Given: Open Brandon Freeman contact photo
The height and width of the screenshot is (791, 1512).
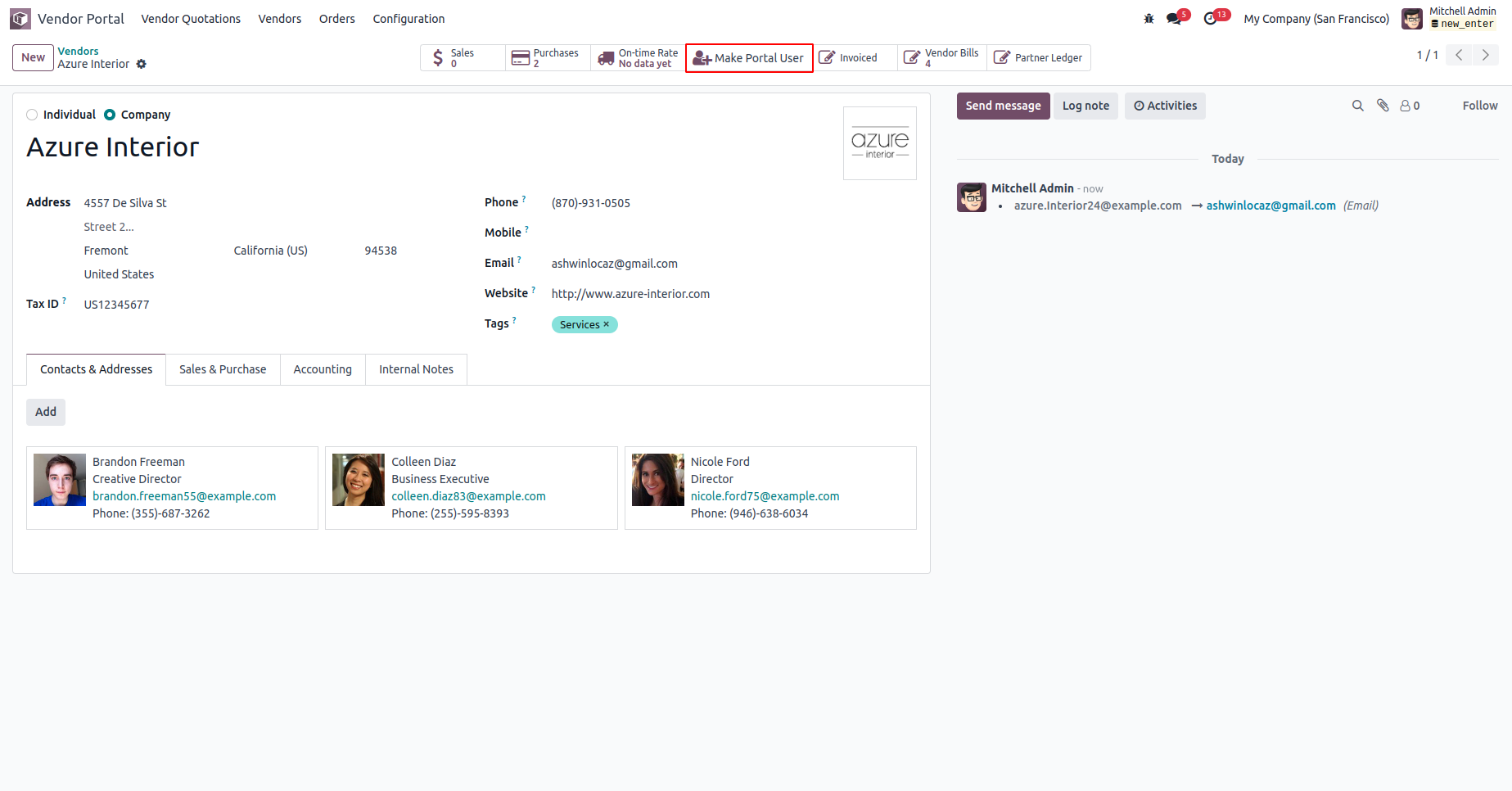Looking at the screenshot, I should (x=60, y=480).
